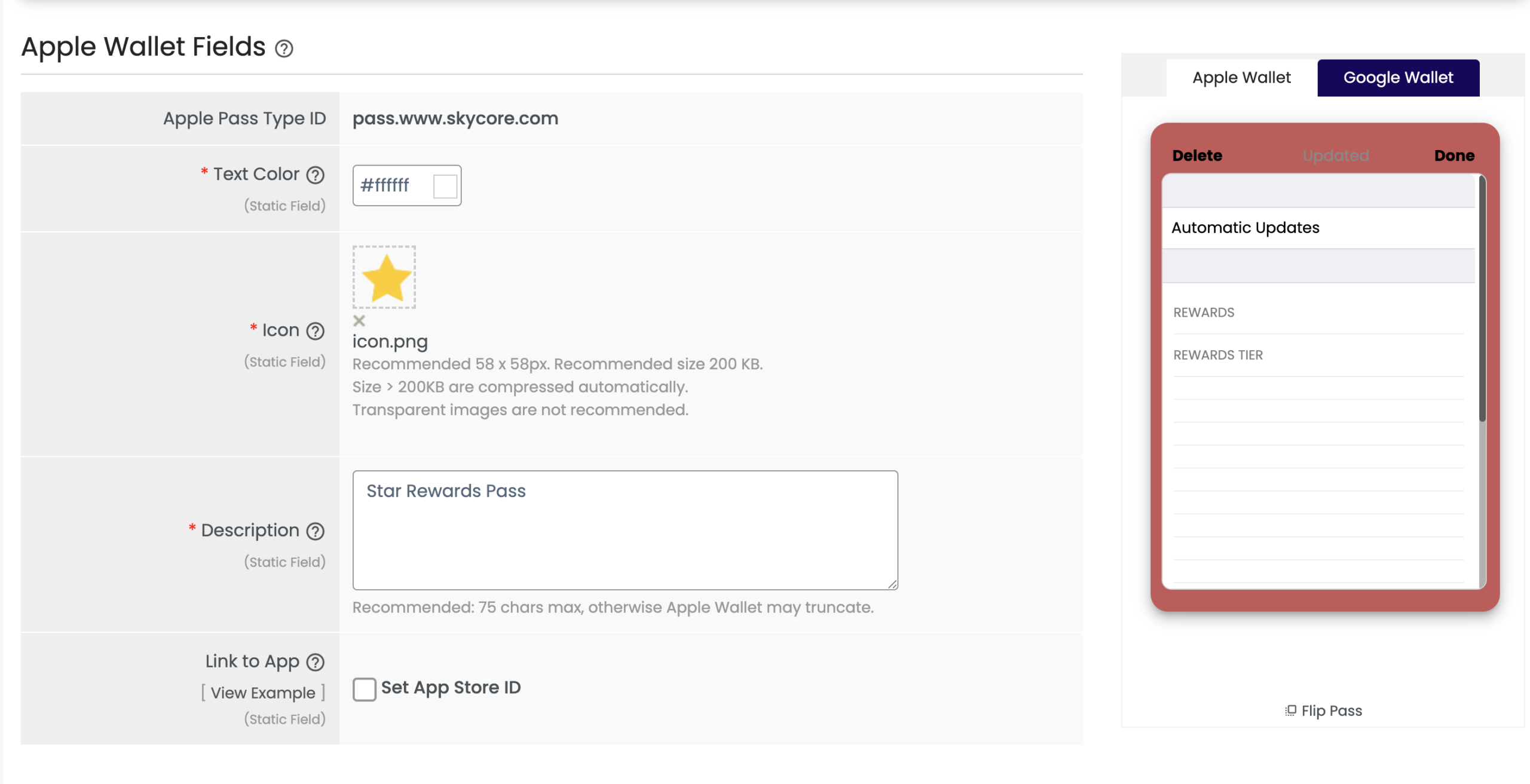Click into the Description text area
This screenshot has height=784, width=1530.
pos(625,530)
